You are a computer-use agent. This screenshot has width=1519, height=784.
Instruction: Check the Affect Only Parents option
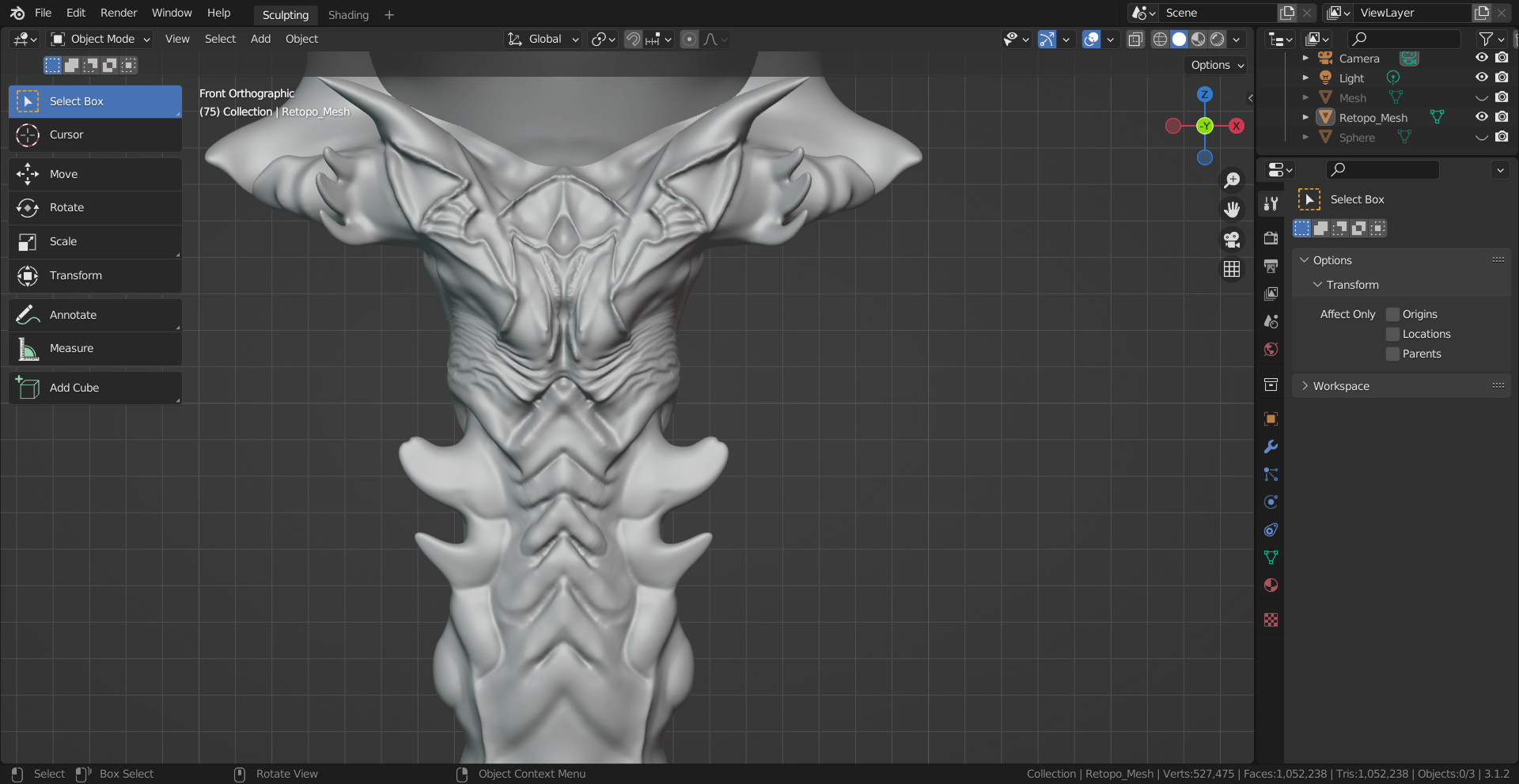[x=1393, y=354]
